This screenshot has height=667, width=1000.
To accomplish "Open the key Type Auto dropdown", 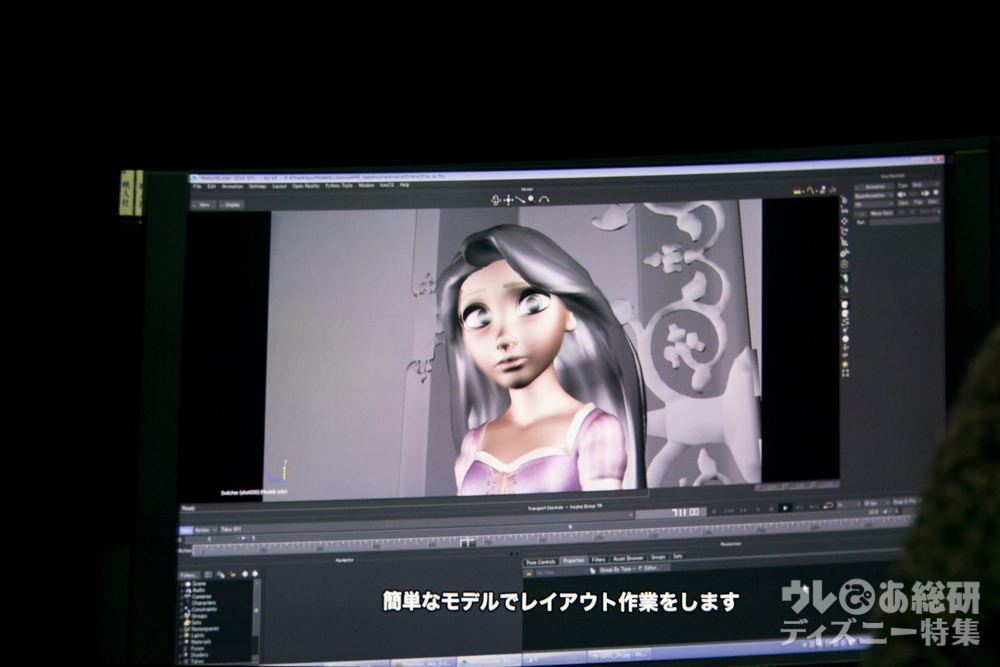I will (926, 184).
